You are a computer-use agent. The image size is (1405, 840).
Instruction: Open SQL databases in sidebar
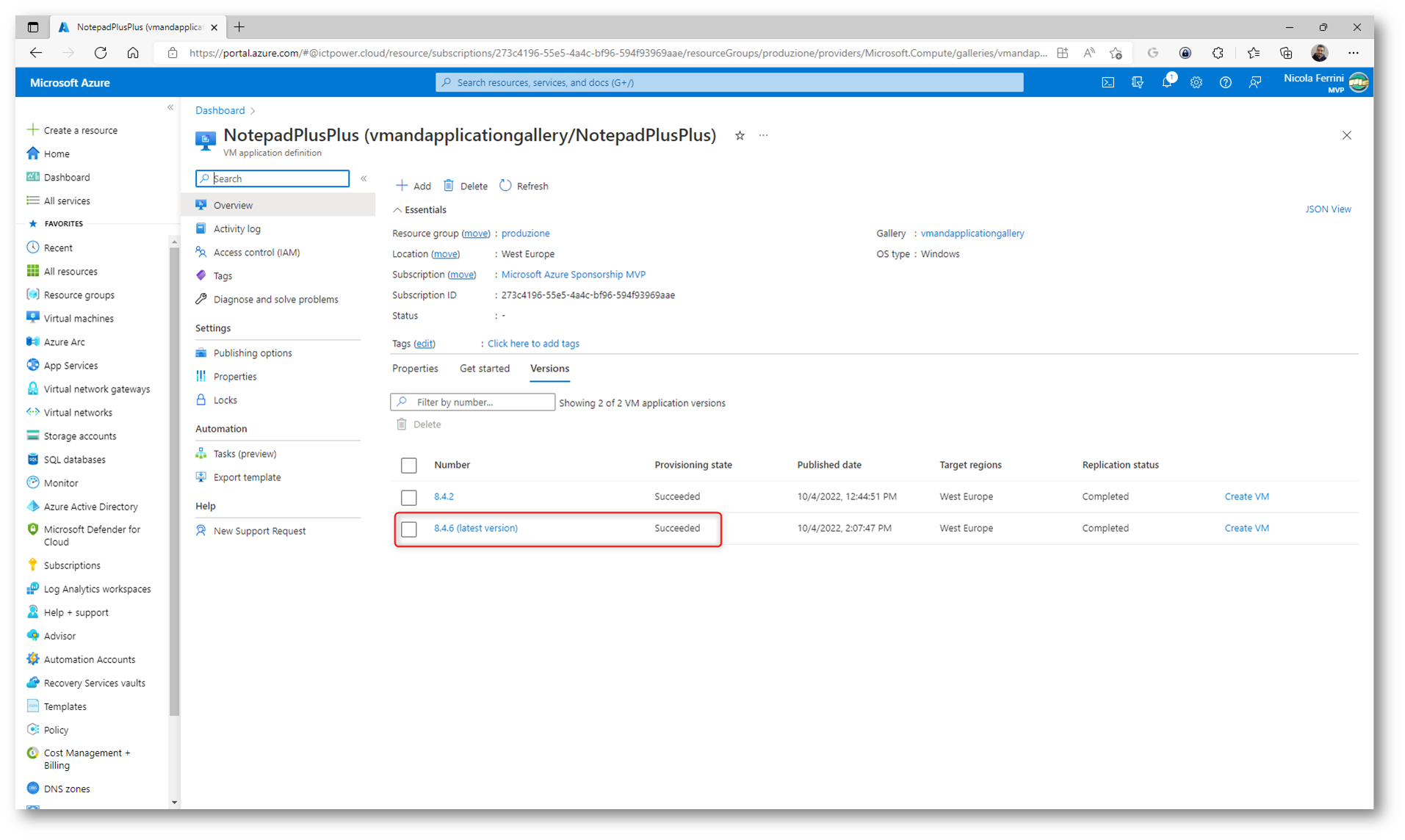coord(74,459)
